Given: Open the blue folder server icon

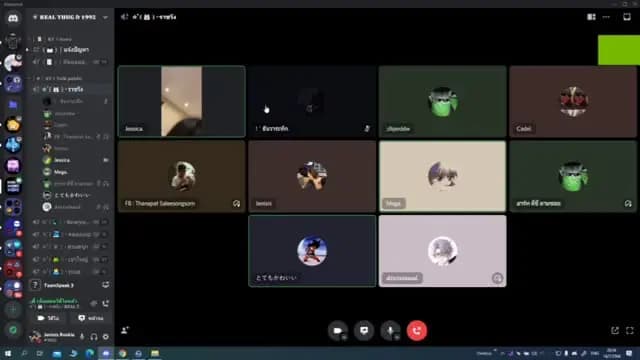Looking at the screenshot, I should click(x=13, y=104).
